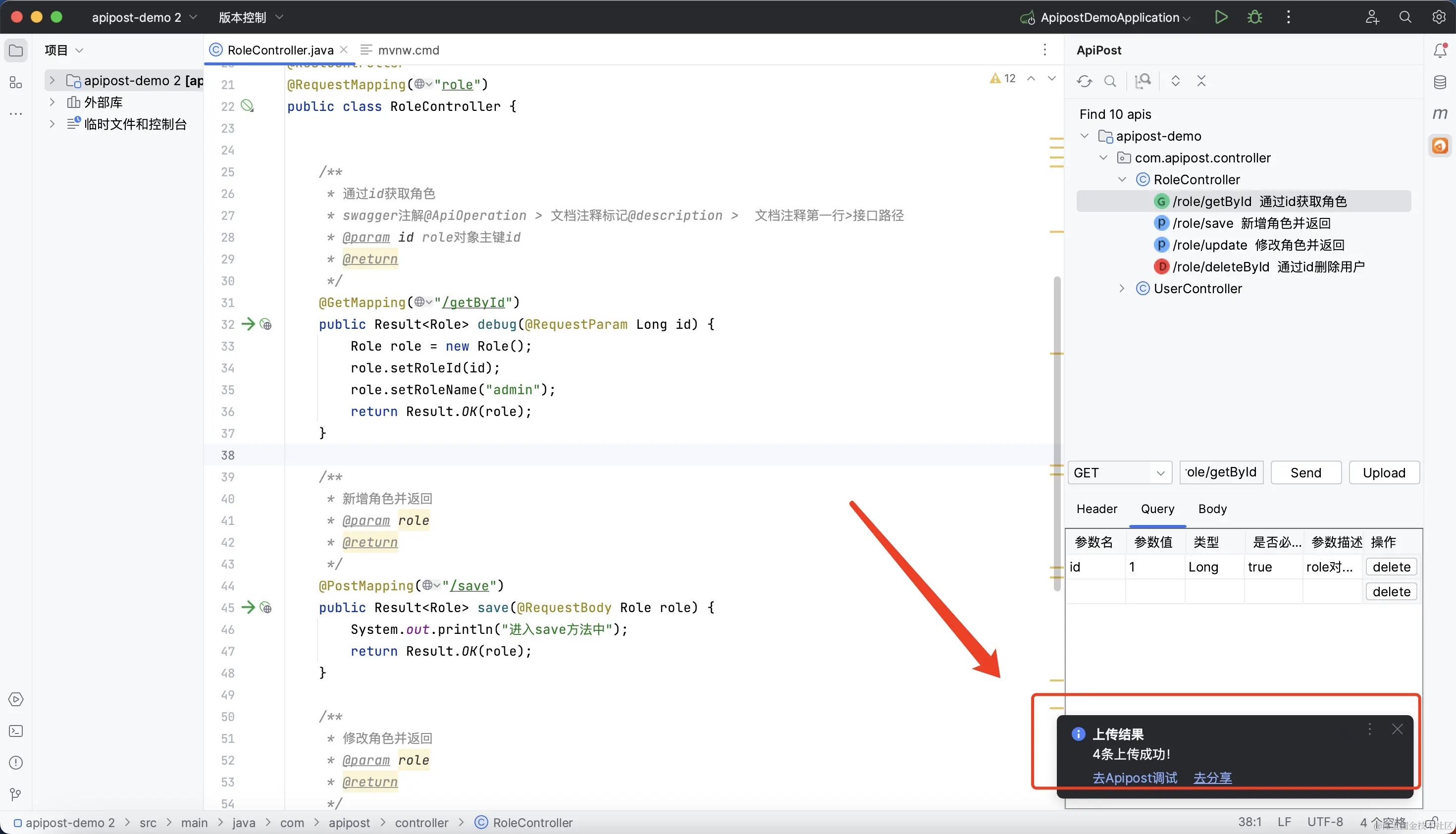Click the Run application play icon
1456x834 pixels.
[1221, 17]
